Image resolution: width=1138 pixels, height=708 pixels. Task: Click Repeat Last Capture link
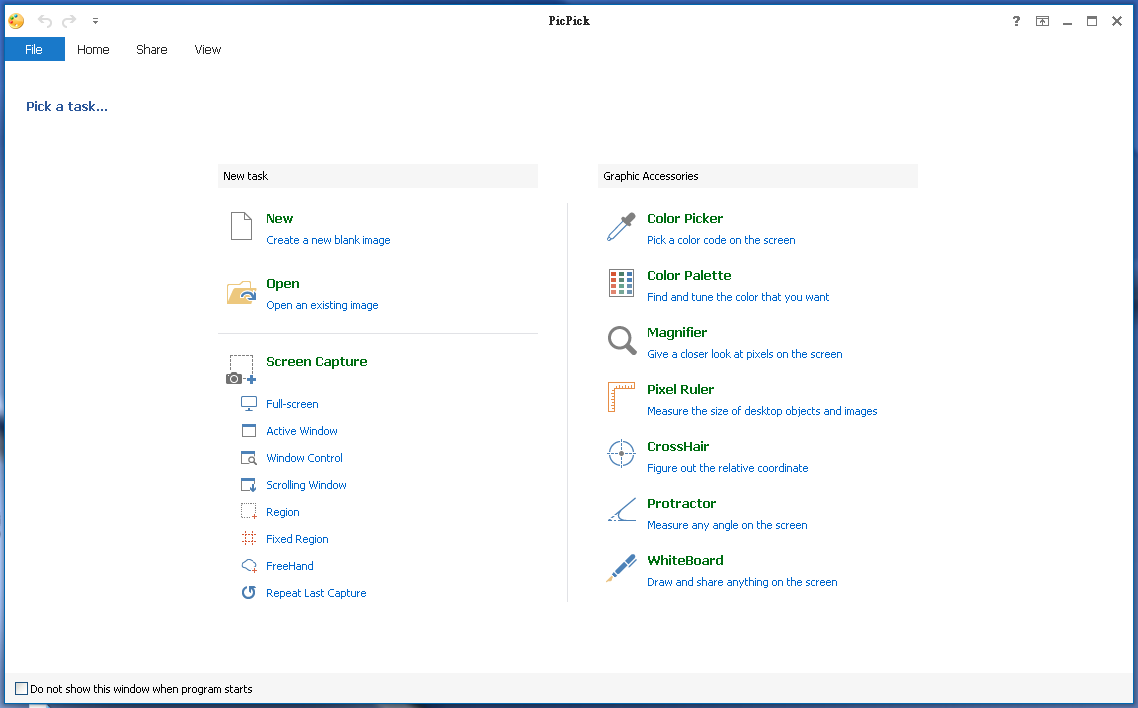(x=316, y=593)
